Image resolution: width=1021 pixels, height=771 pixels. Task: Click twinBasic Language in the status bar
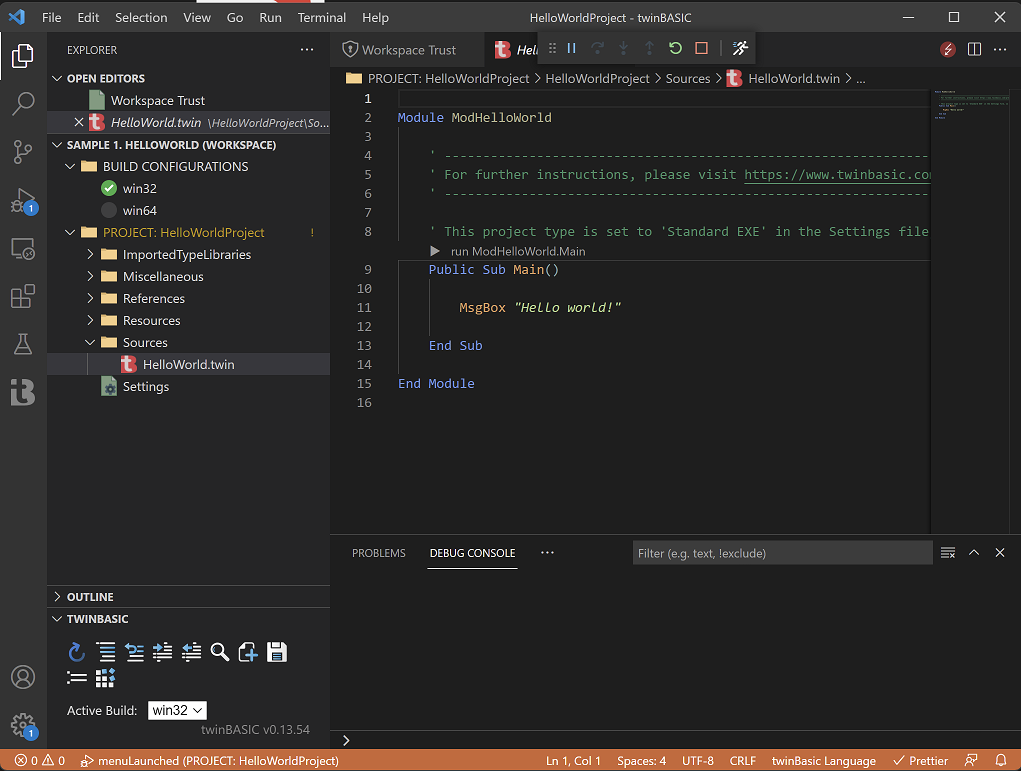pyautogui.click(x=823, y=760)
